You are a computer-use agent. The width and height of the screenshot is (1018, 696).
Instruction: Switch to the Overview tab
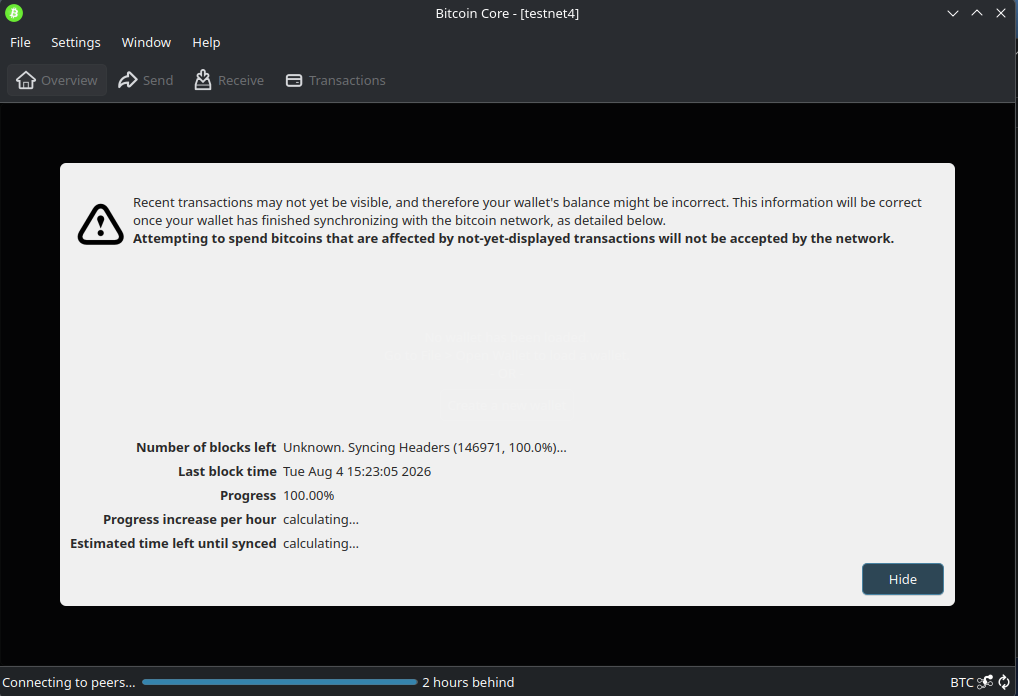tap(57, 80)
